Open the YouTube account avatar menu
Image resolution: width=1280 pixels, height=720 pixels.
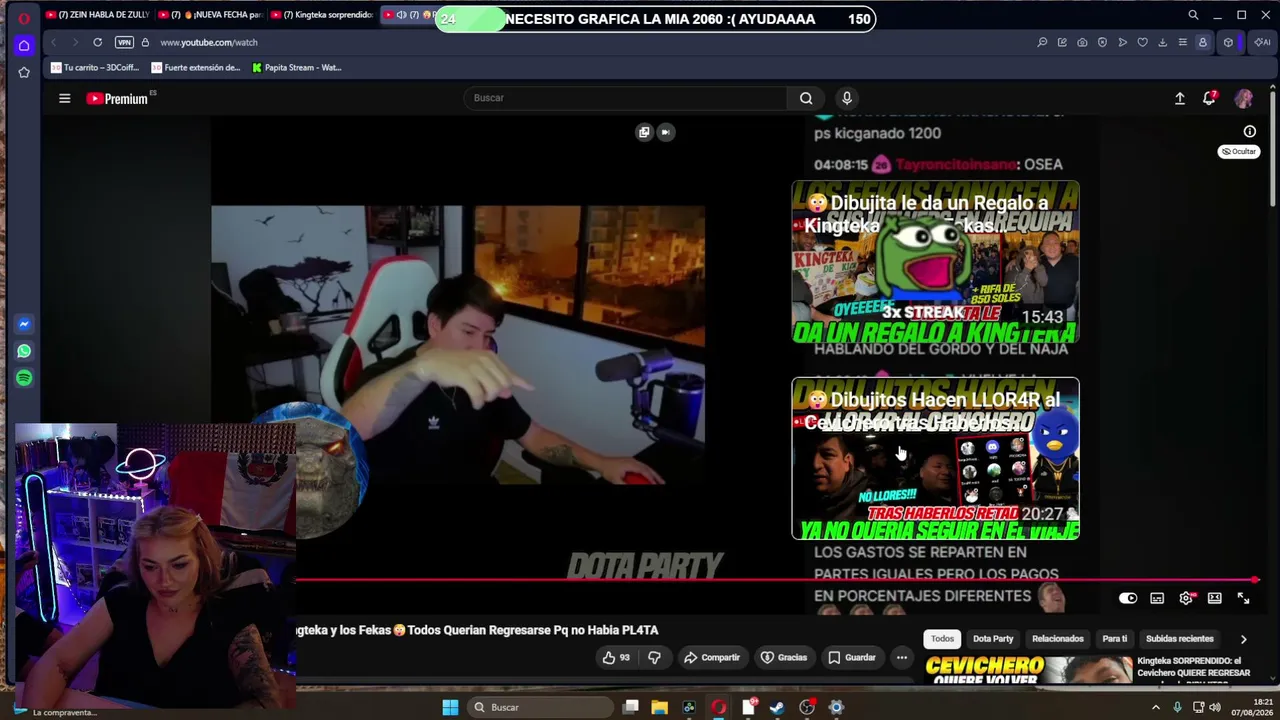coord(1244,98)
